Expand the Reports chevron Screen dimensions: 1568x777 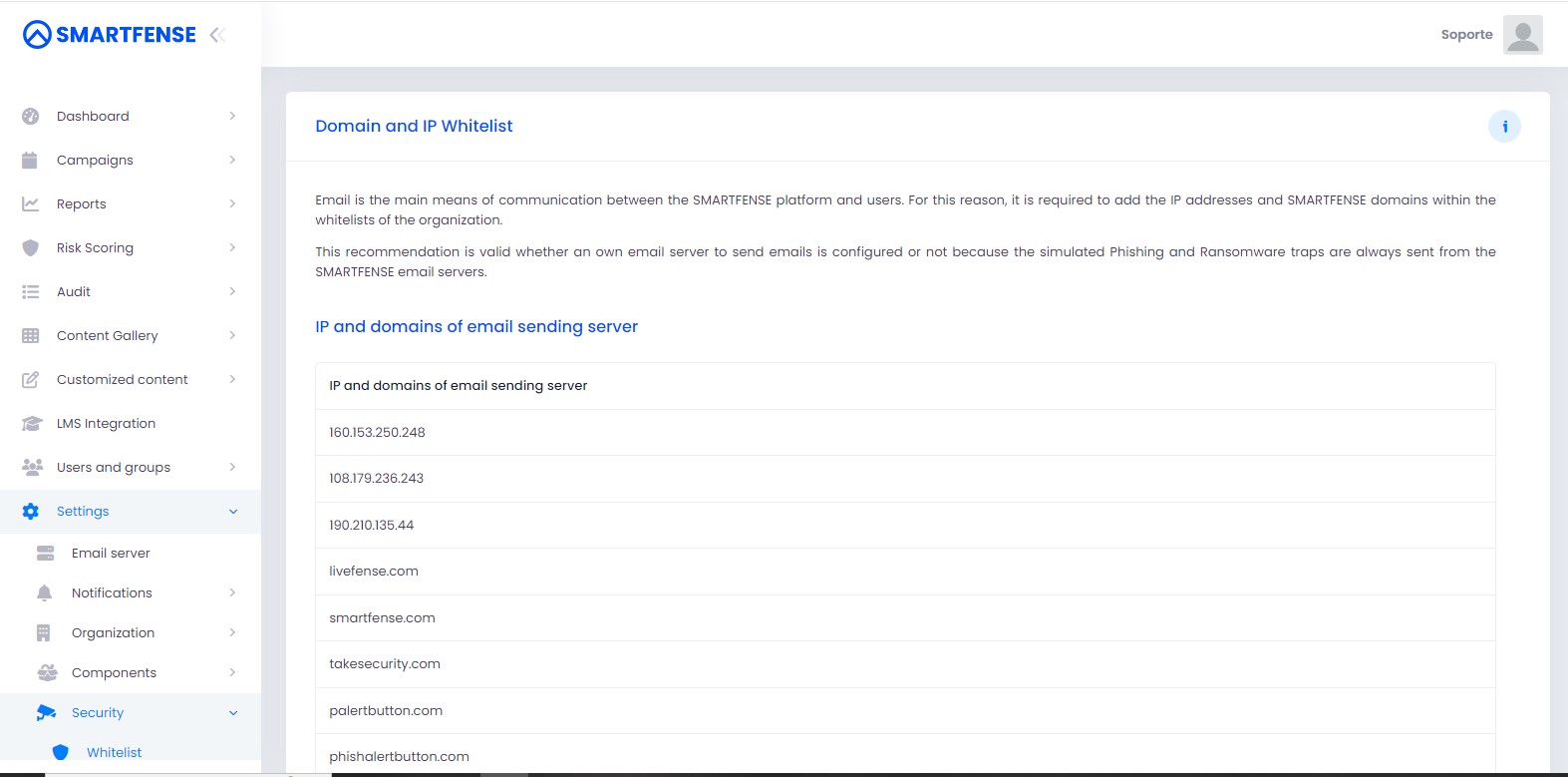tap(232, 203)
